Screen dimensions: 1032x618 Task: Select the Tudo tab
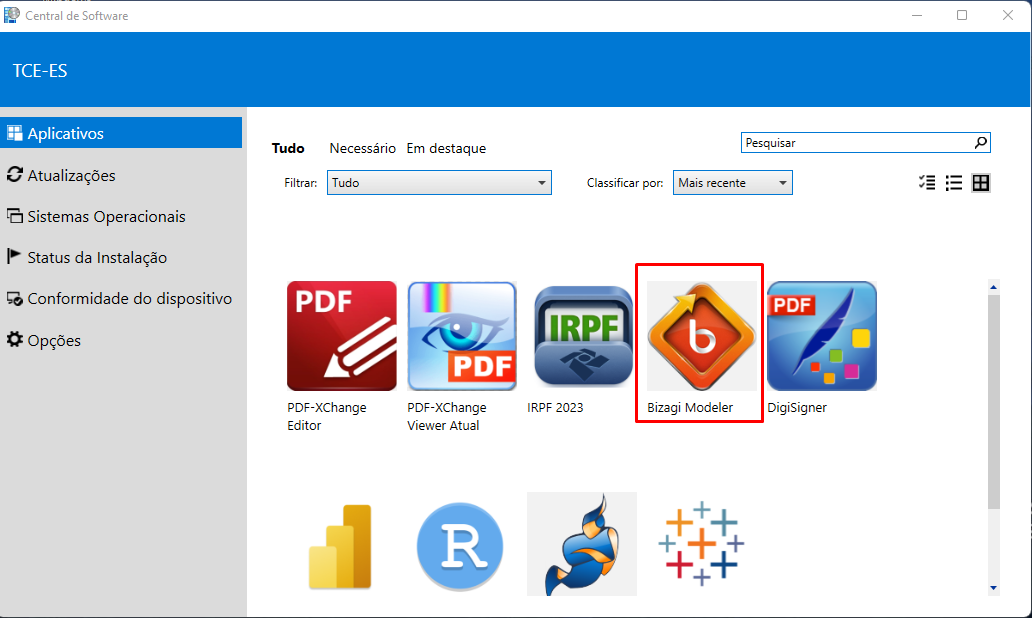point(288,148)
